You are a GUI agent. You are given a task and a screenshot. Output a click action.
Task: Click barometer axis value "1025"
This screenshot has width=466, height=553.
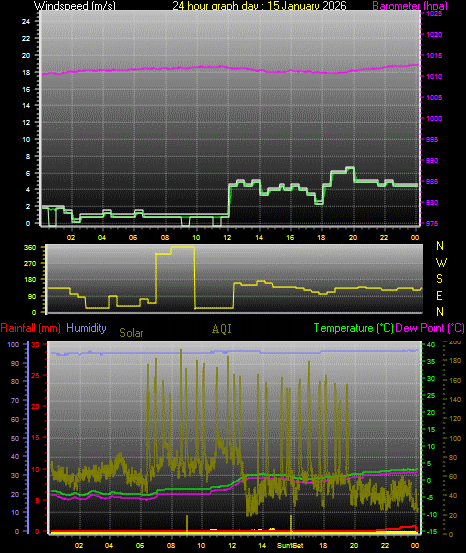[434, 14]
